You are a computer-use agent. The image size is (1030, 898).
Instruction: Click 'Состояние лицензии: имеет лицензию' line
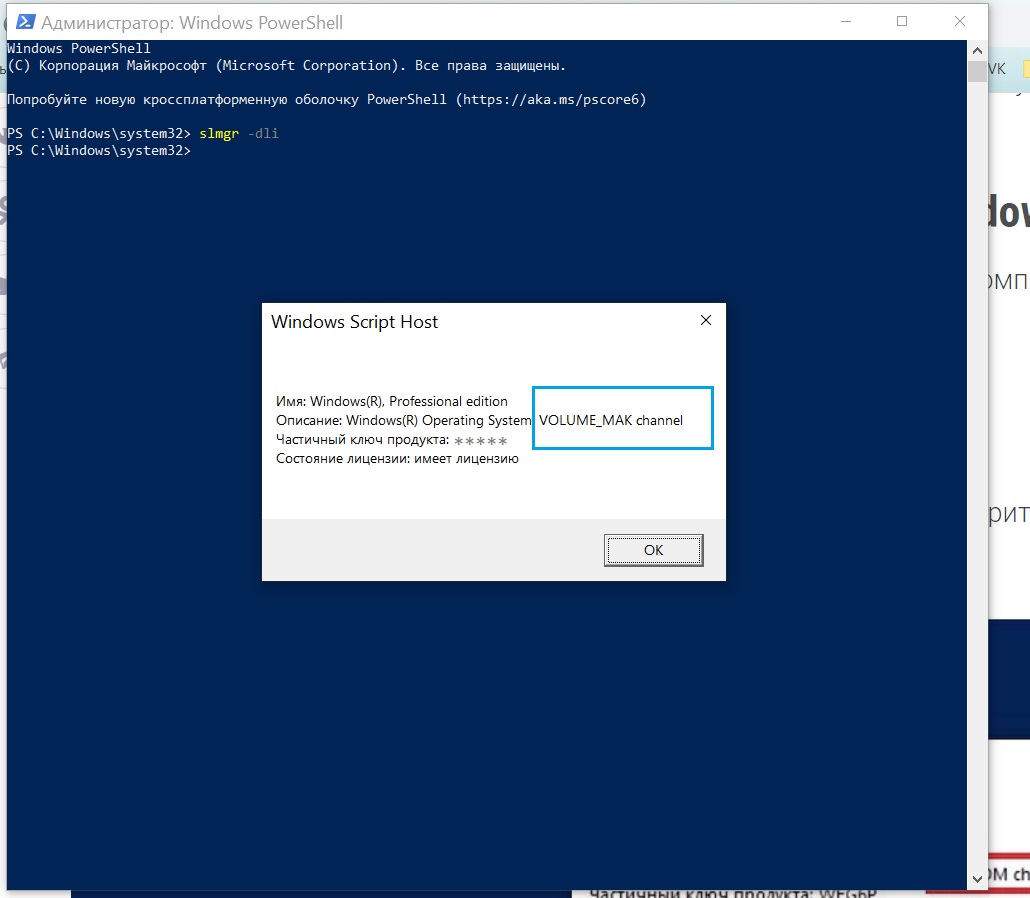(397, 459)
